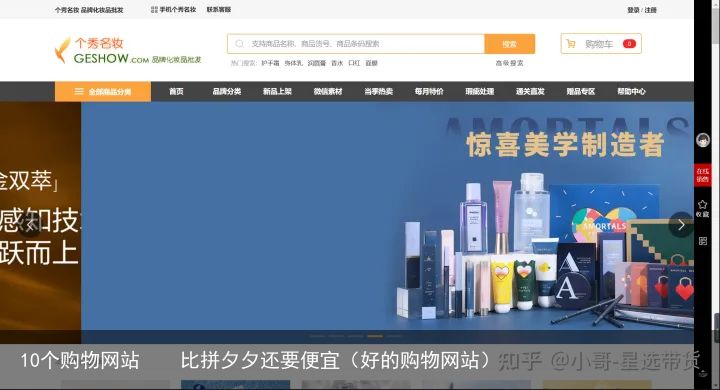The width and height of the screenshot is (720, 390).
Task: Open the user avatar in right sidebar
Action: [x=703, y=140]
